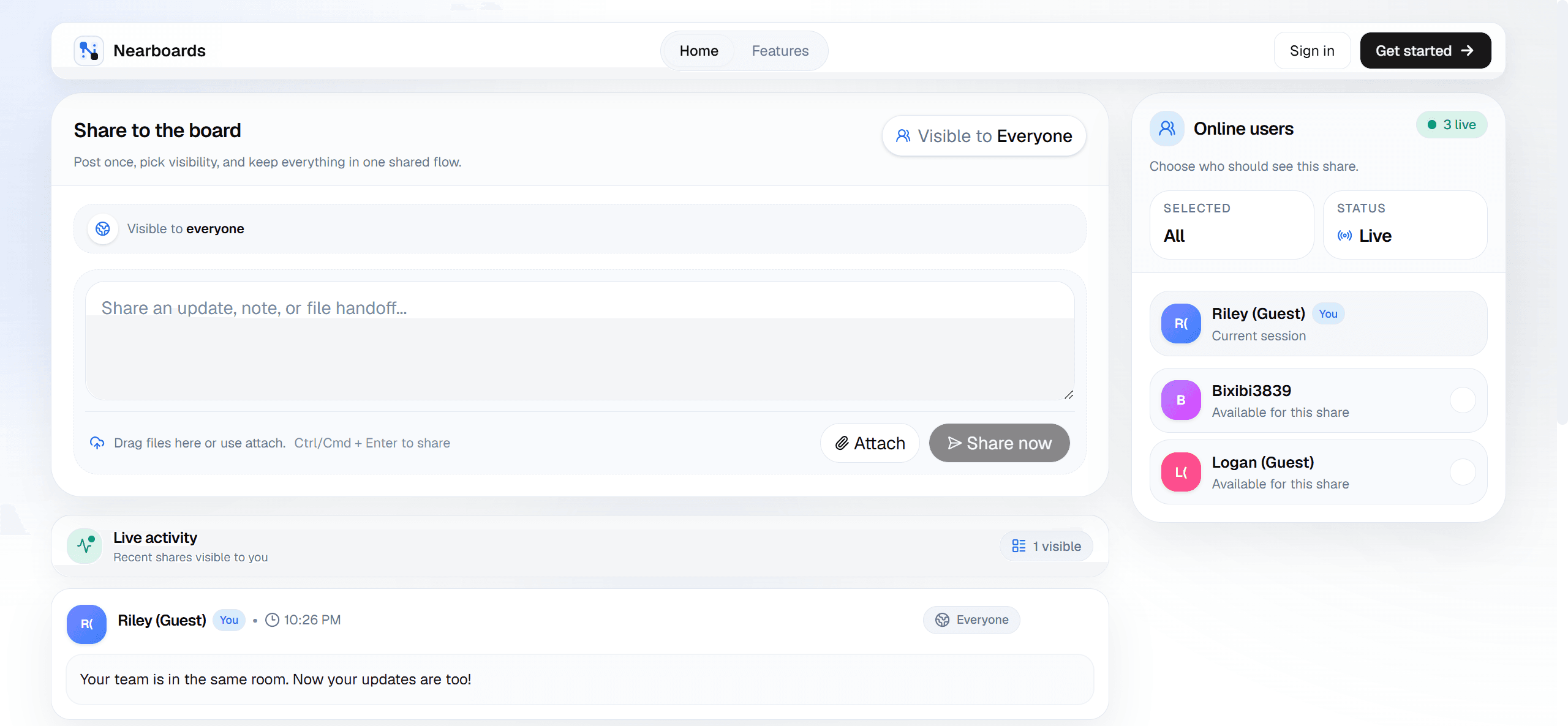
Task: Click the Nearboards logo icon
Action: point(89,51)
